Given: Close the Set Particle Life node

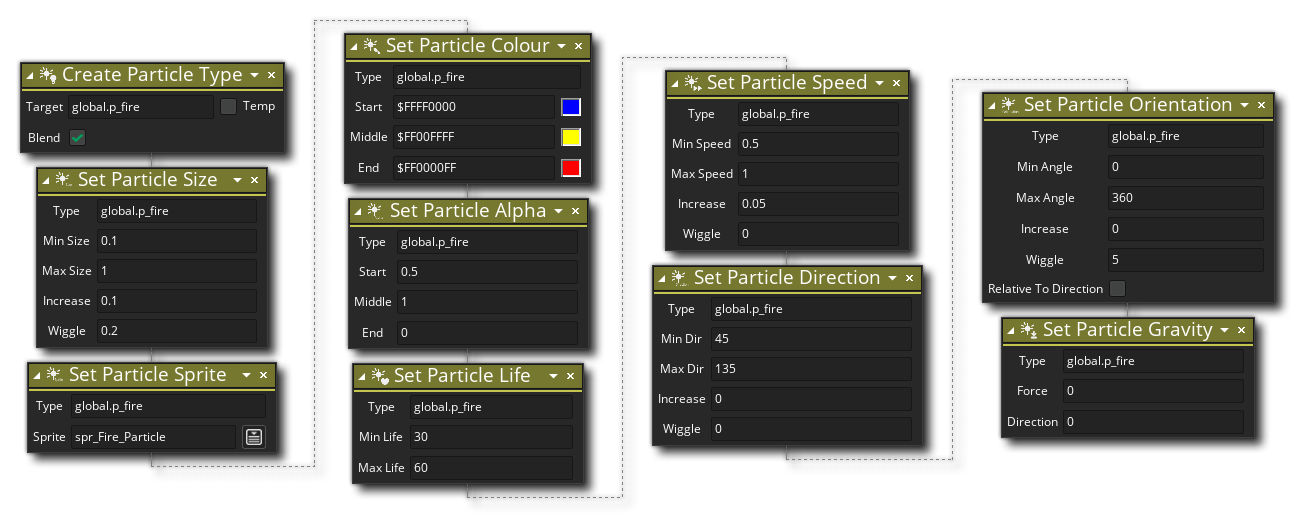Looking at the screenshot, I should click(x=570, y=376).
